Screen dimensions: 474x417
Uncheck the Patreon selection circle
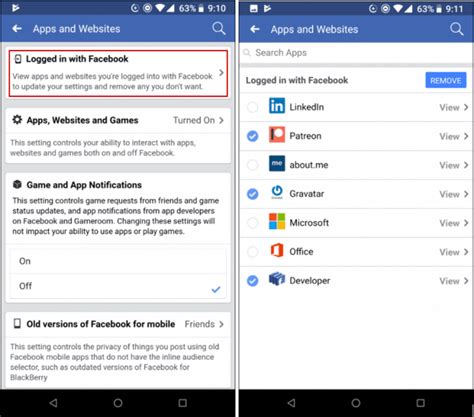click(253, 136)
